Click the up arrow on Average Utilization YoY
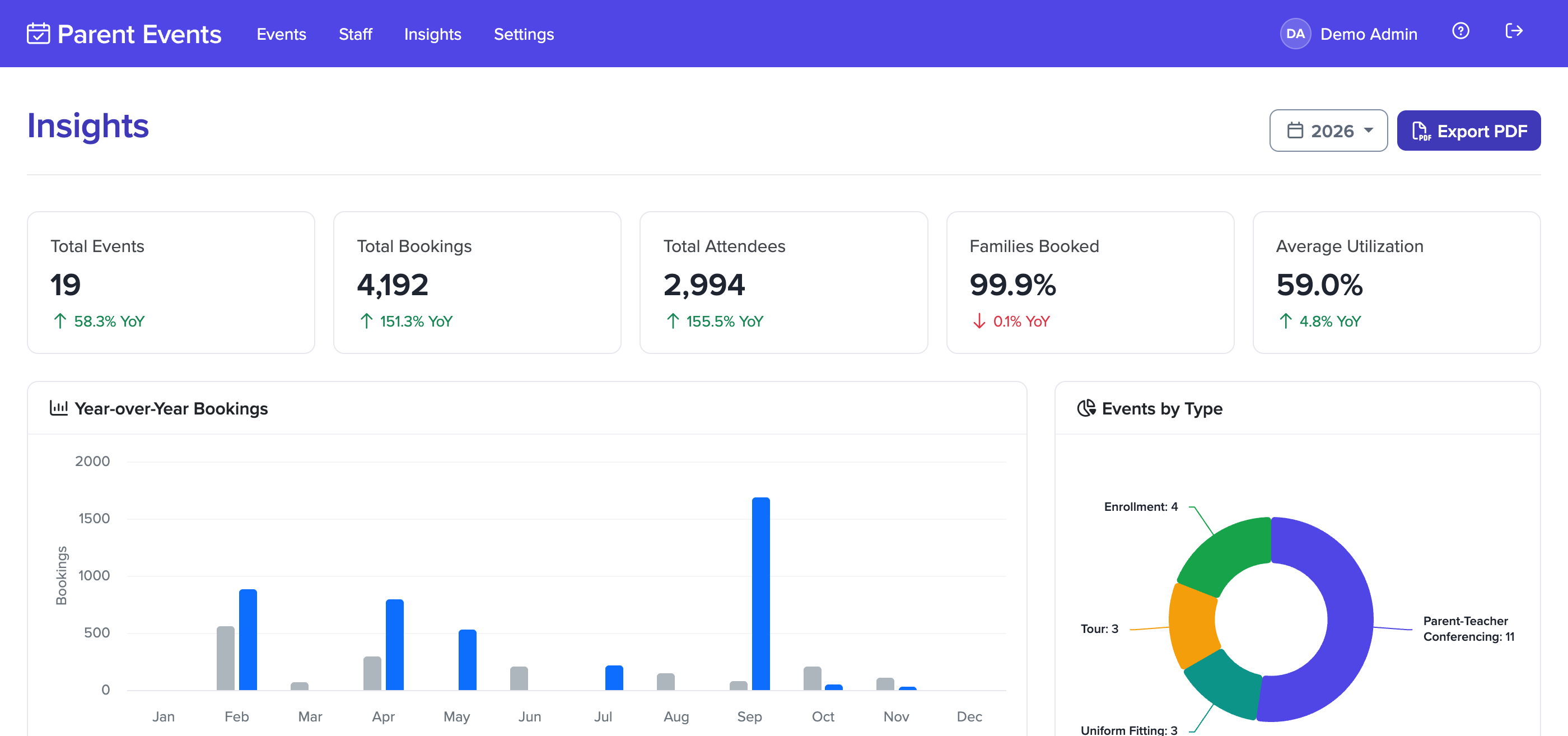Viewport: 1568px width, 736px height. point(1285,321)
